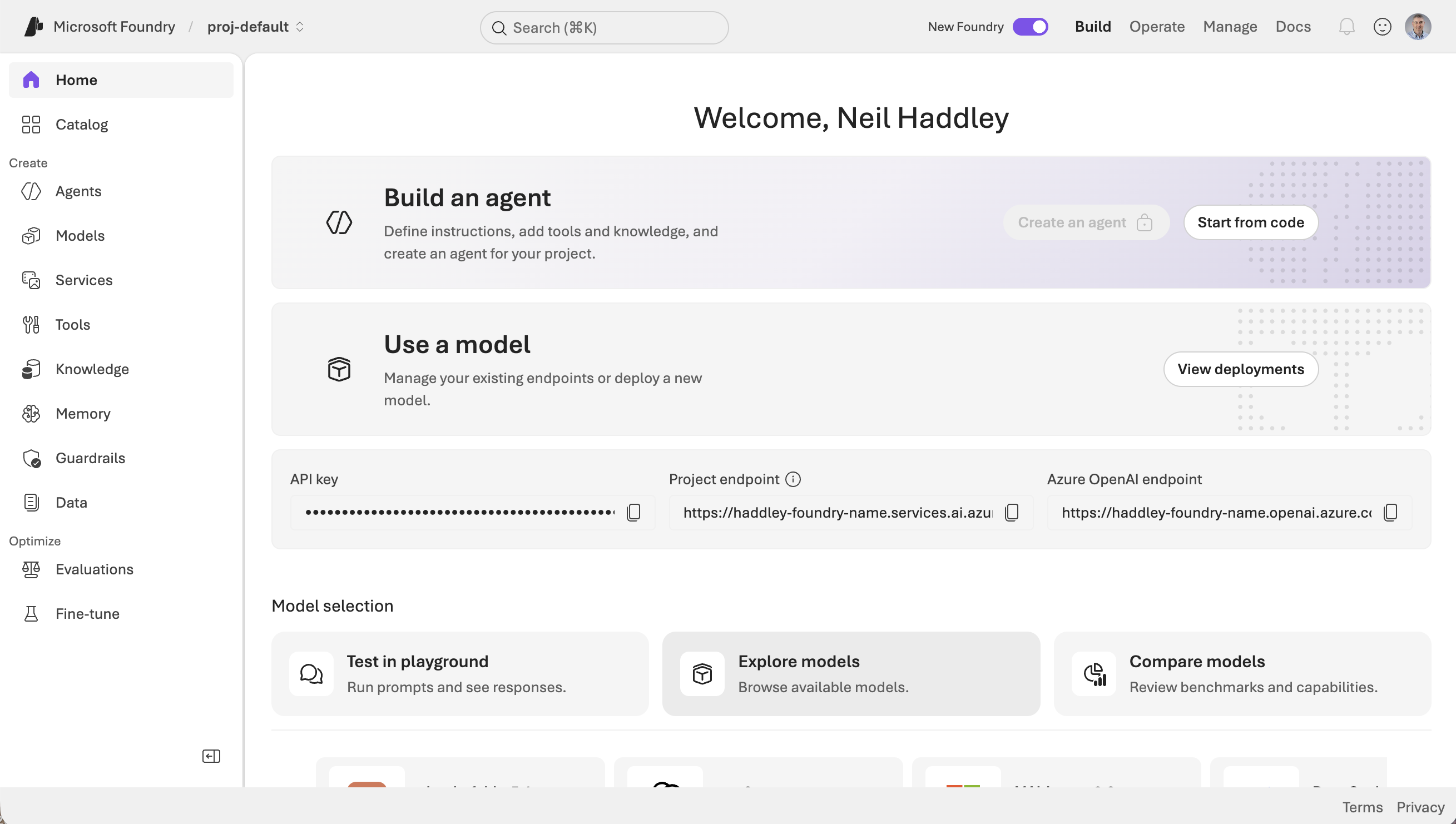The height and width of the screenshot is (824, 1456).
Task: Copy the Project endpoint URL
Action: (1012, 512)
